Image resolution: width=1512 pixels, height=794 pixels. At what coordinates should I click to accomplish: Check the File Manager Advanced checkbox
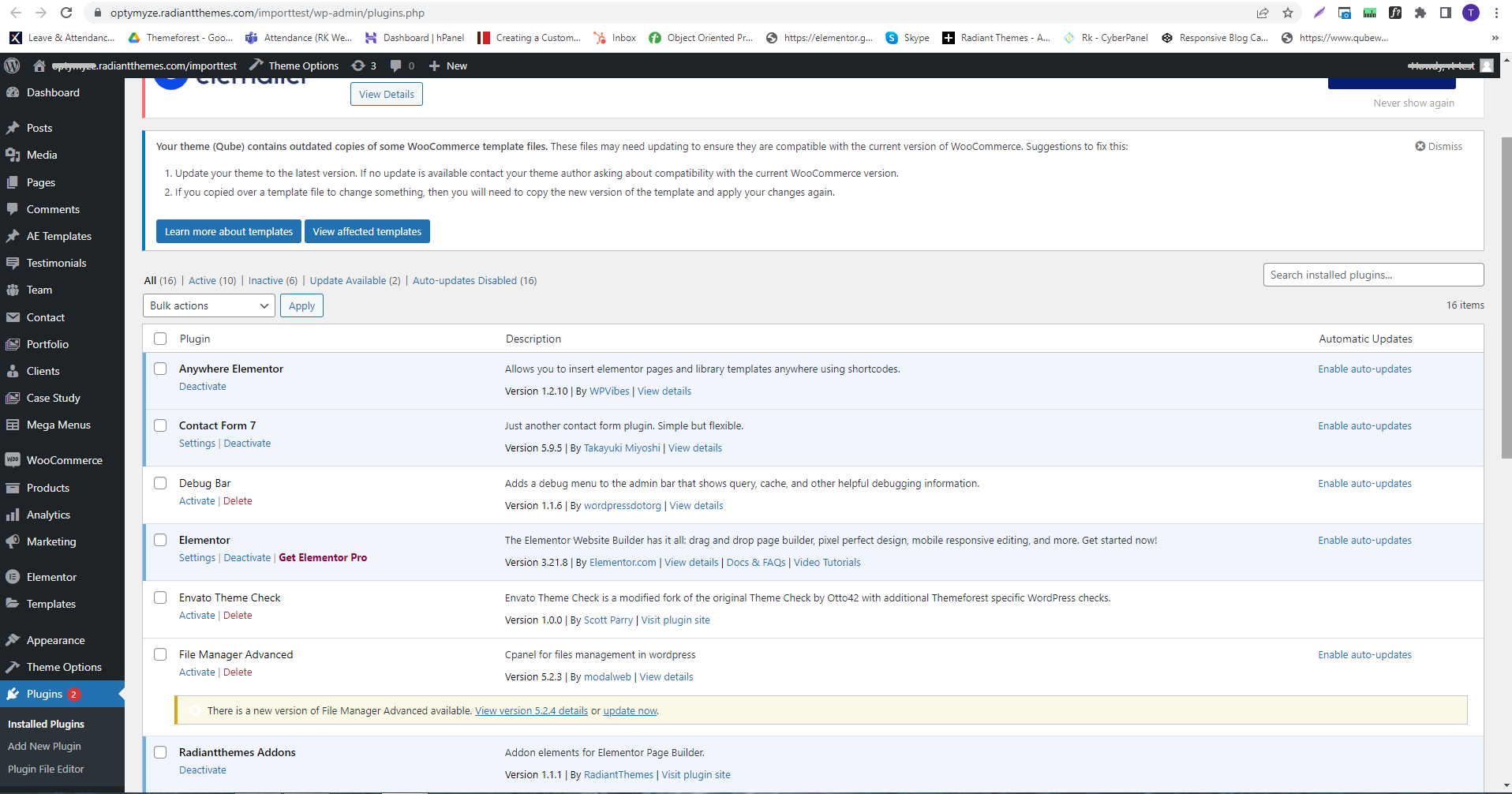pyautogui.click(x=160, y=654)
